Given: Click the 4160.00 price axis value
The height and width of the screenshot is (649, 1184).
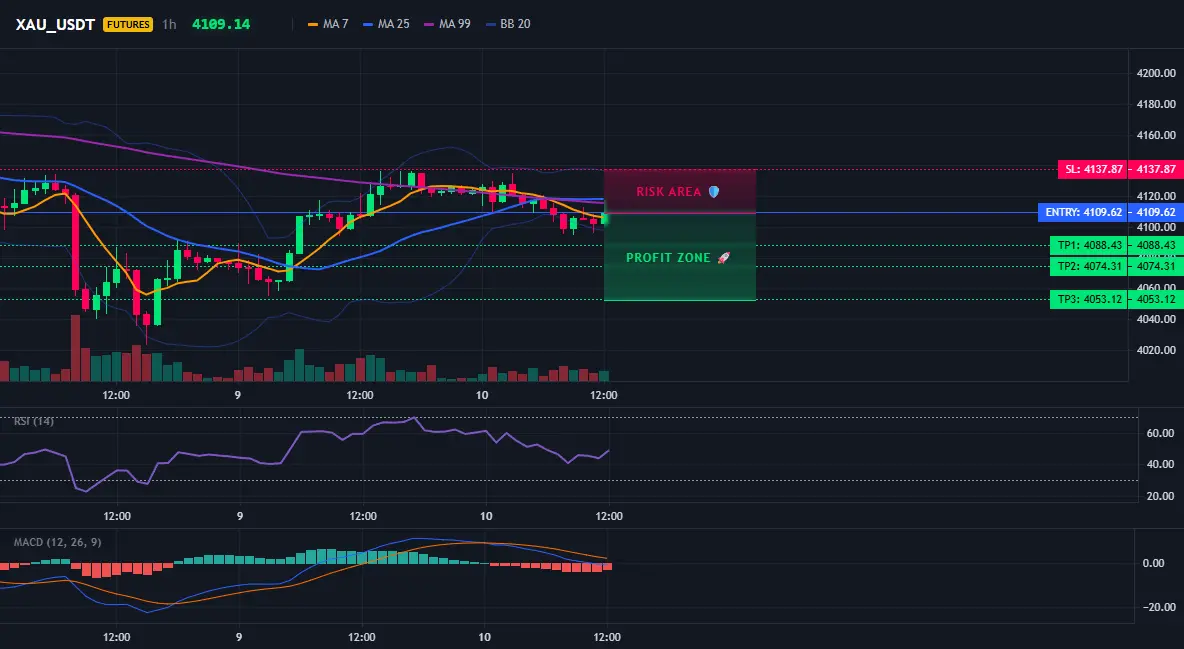Looking at the screenshot, I should [x=1156, y=135].
